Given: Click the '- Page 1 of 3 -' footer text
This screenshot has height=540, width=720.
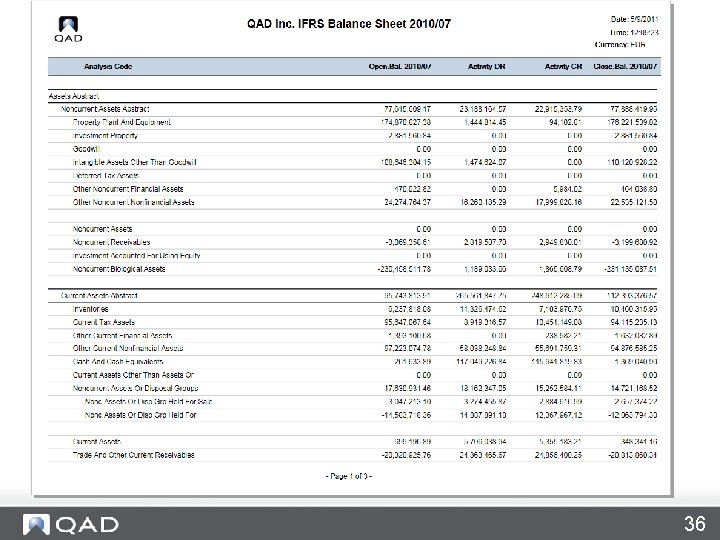Looking at the screenshot, I should pos(349,477).
